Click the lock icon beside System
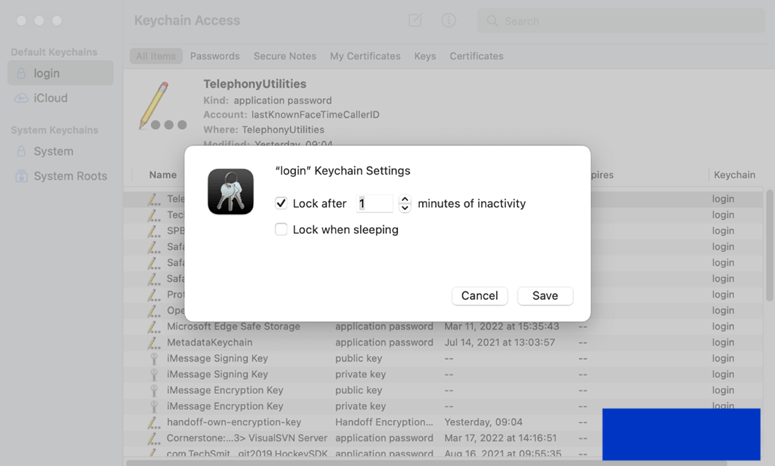 point(21,151)
